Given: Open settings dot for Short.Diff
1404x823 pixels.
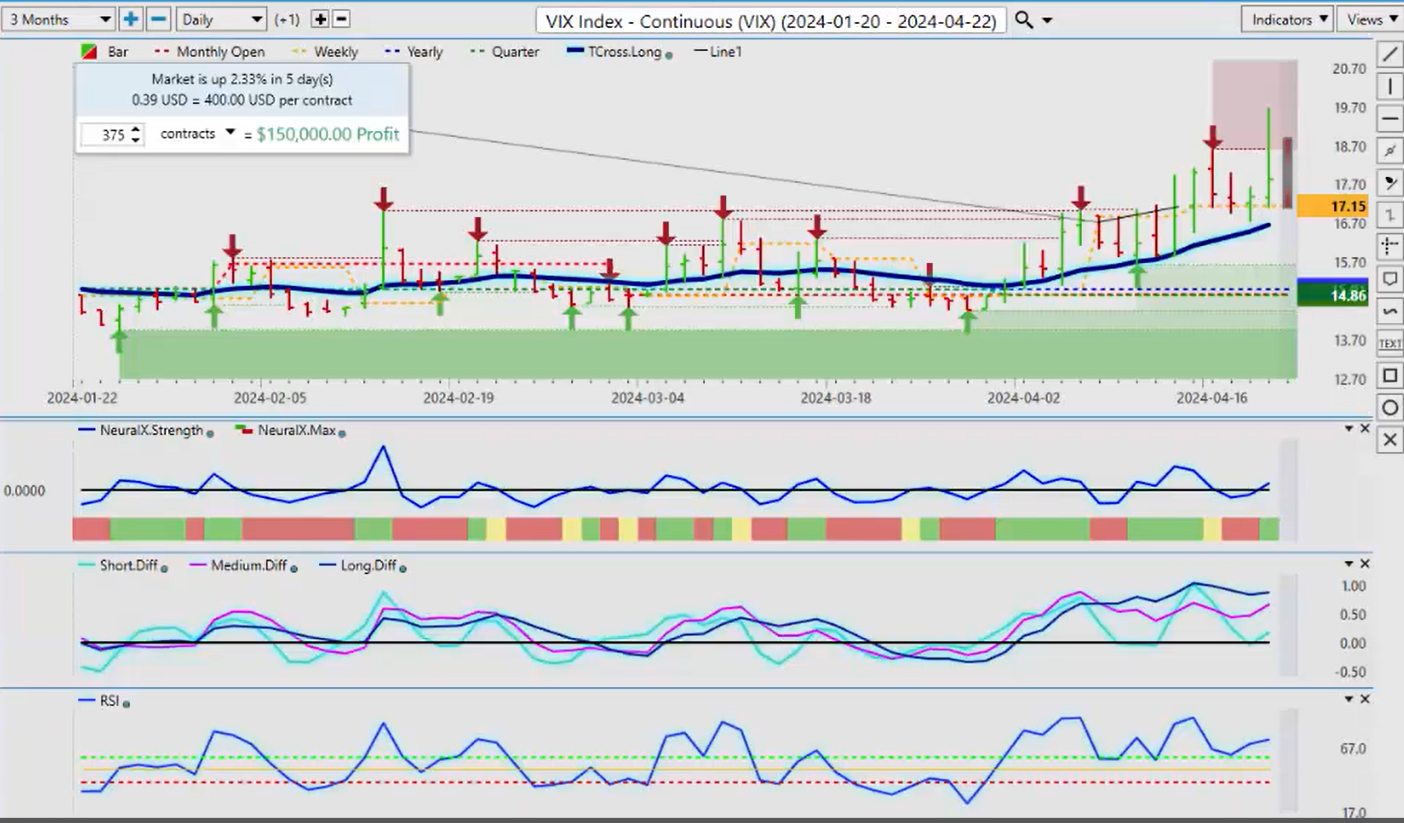Looking at the screenshot, I should (164, 568).
